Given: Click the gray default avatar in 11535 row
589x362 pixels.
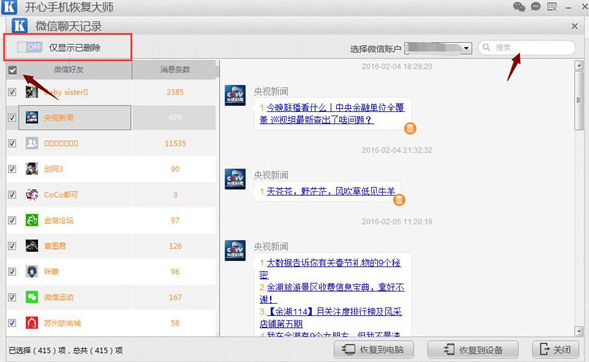Looking at the screenshot, I should pyautogui.click(x=32, y=143).
